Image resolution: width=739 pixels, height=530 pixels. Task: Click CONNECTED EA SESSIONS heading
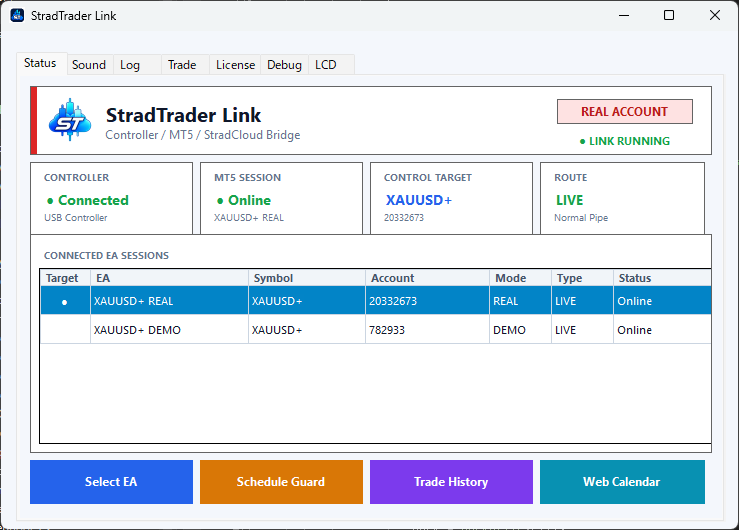click(x=107, y=255)
